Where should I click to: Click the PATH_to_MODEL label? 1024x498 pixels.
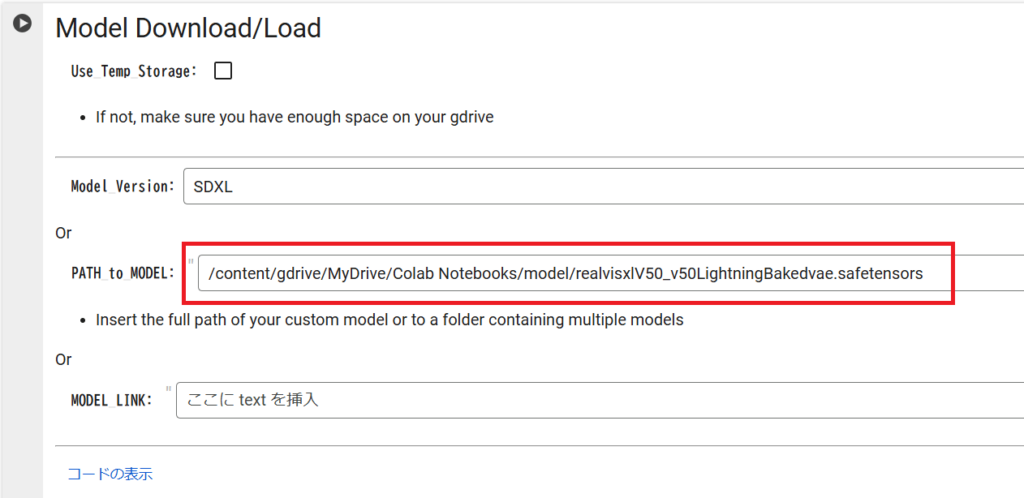pos(122,273)
